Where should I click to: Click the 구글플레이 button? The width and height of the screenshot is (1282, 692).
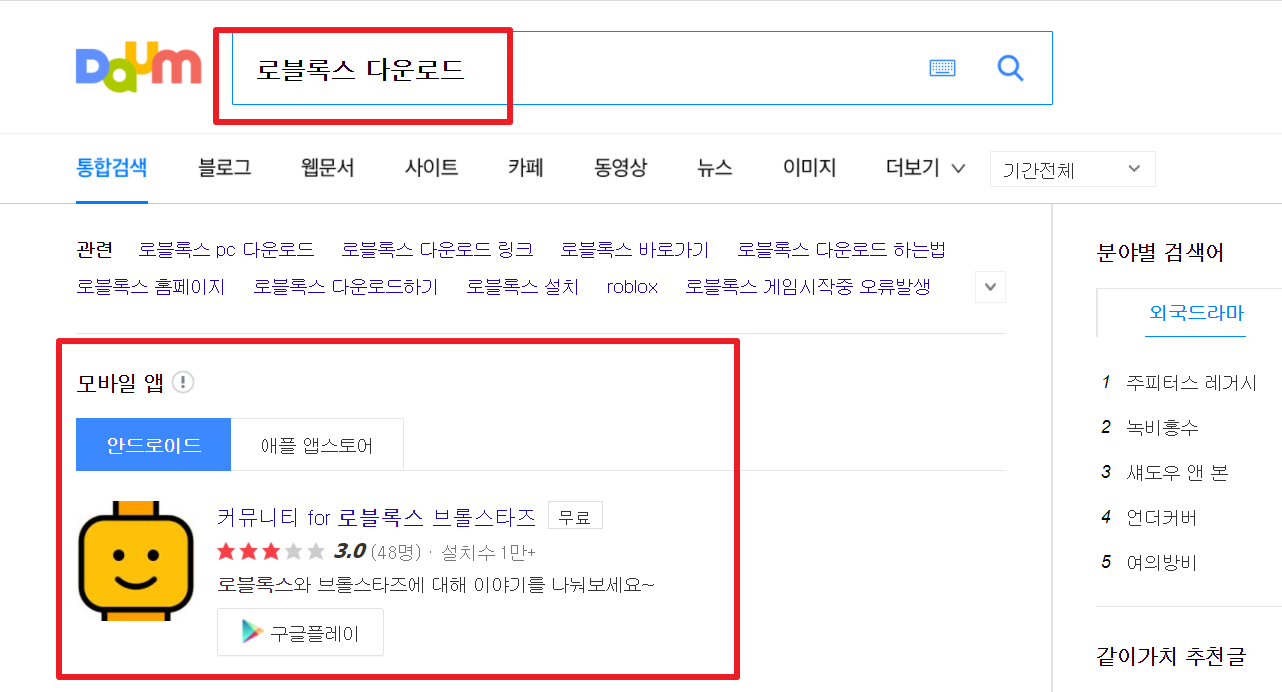pyautogui.click(x=300, y=632)
